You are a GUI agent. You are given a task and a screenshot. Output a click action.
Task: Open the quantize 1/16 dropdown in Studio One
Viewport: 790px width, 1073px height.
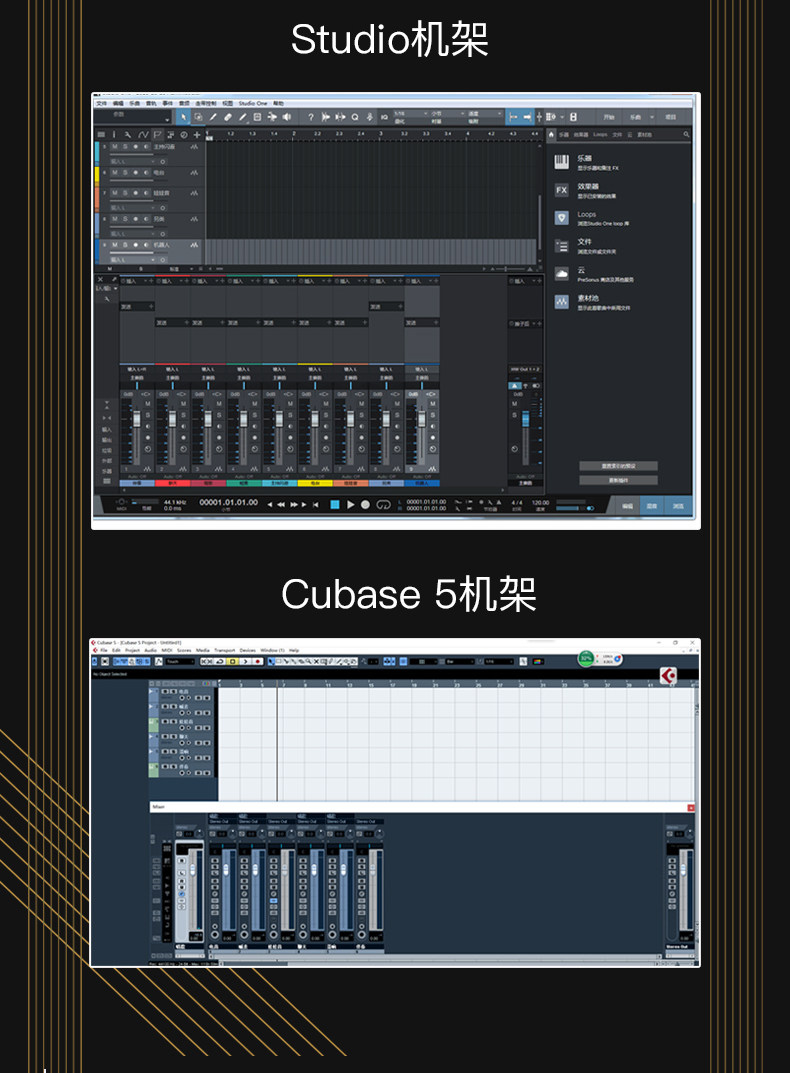pyautogui.click(x=410, y=114)
